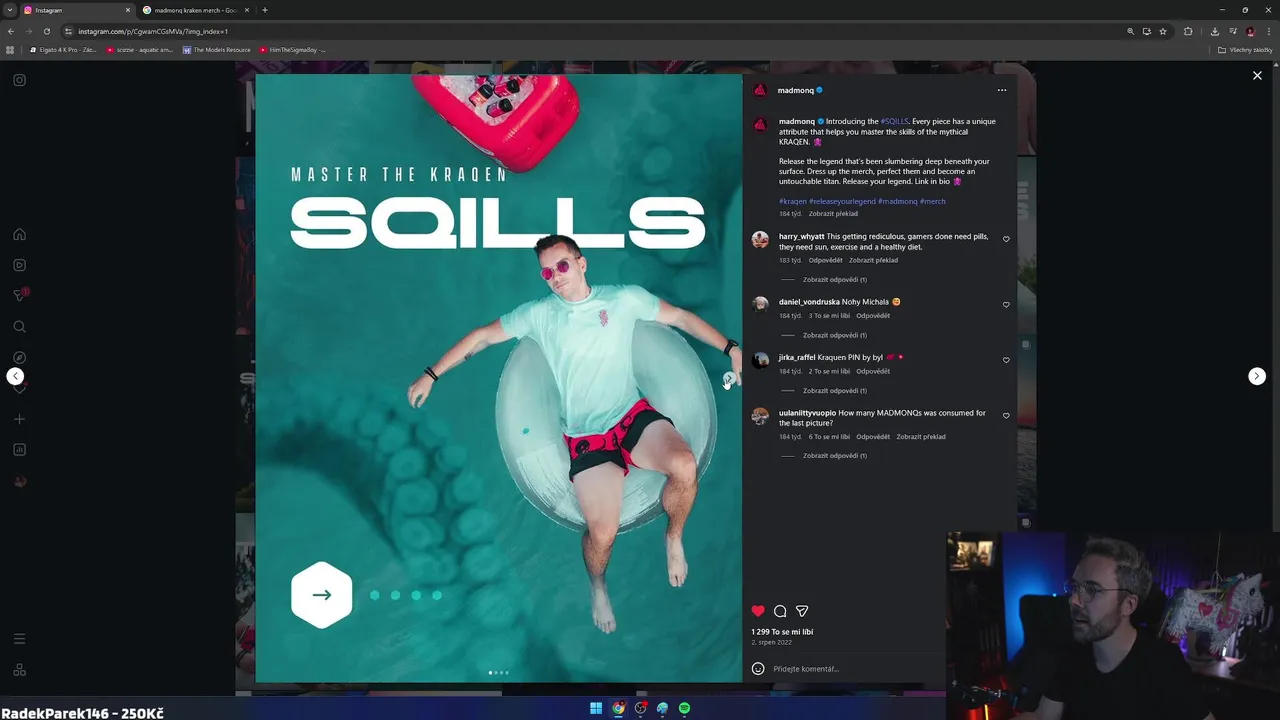The image size is (1280, 720).
Task: Open Instagram home from the sidebar
Action: tap(19, 234)
